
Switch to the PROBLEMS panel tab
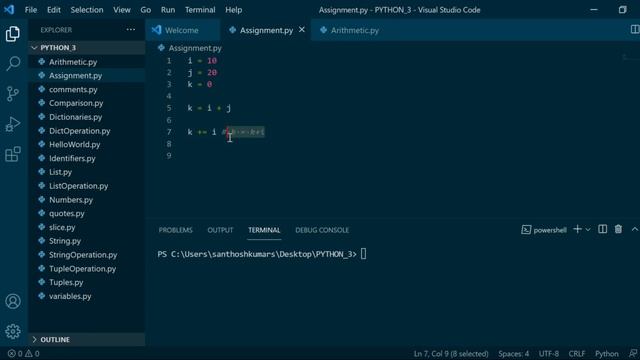click(x=176, y=230)
